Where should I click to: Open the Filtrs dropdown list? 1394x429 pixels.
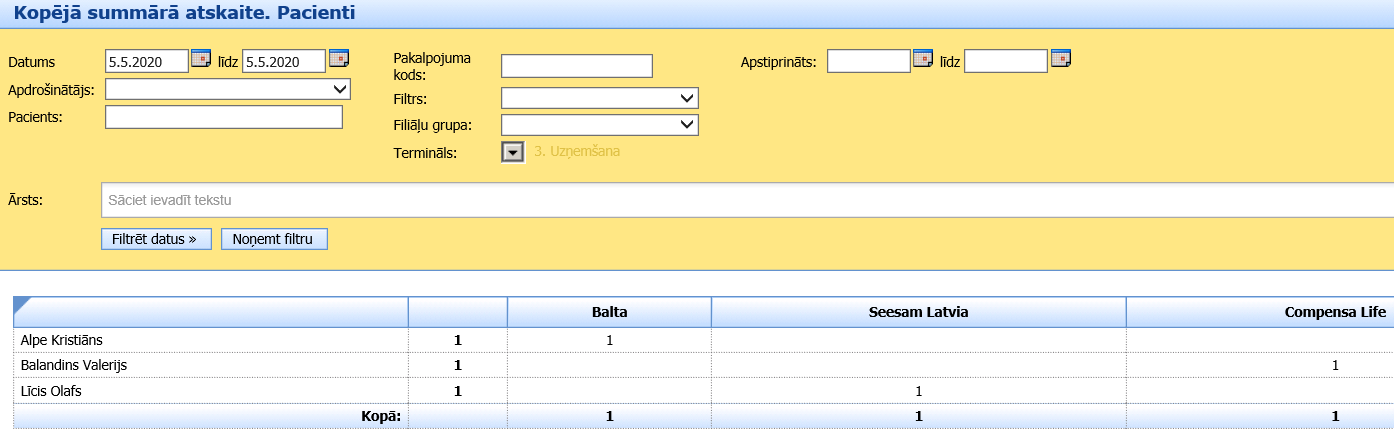coord(599,98)
